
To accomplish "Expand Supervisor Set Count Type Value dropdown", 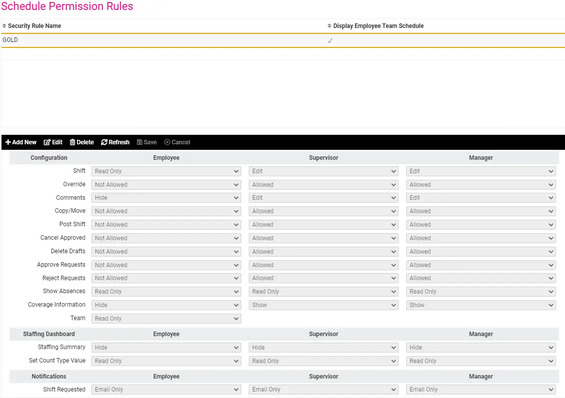I will tap(323, 361).
